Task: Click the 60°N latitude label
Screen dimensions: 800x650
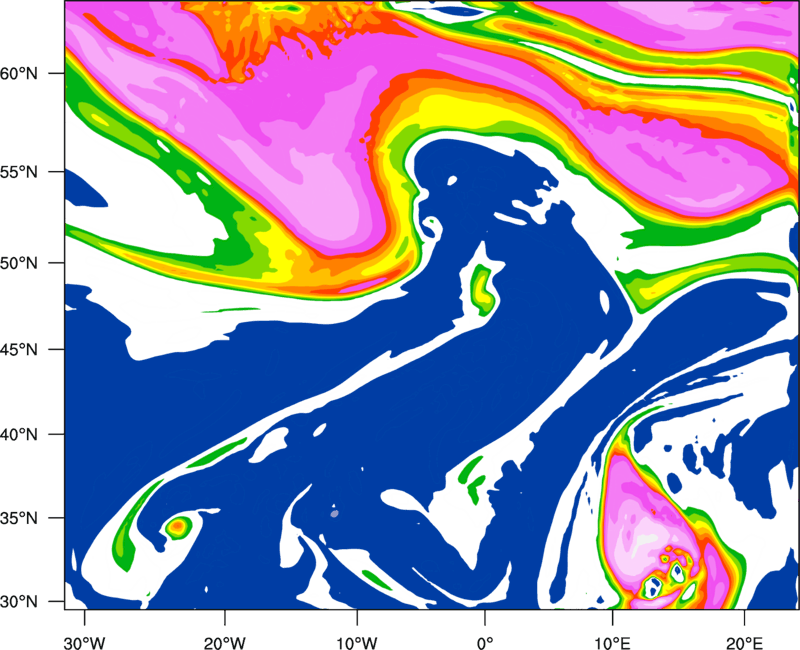Action: pos(19,74)
